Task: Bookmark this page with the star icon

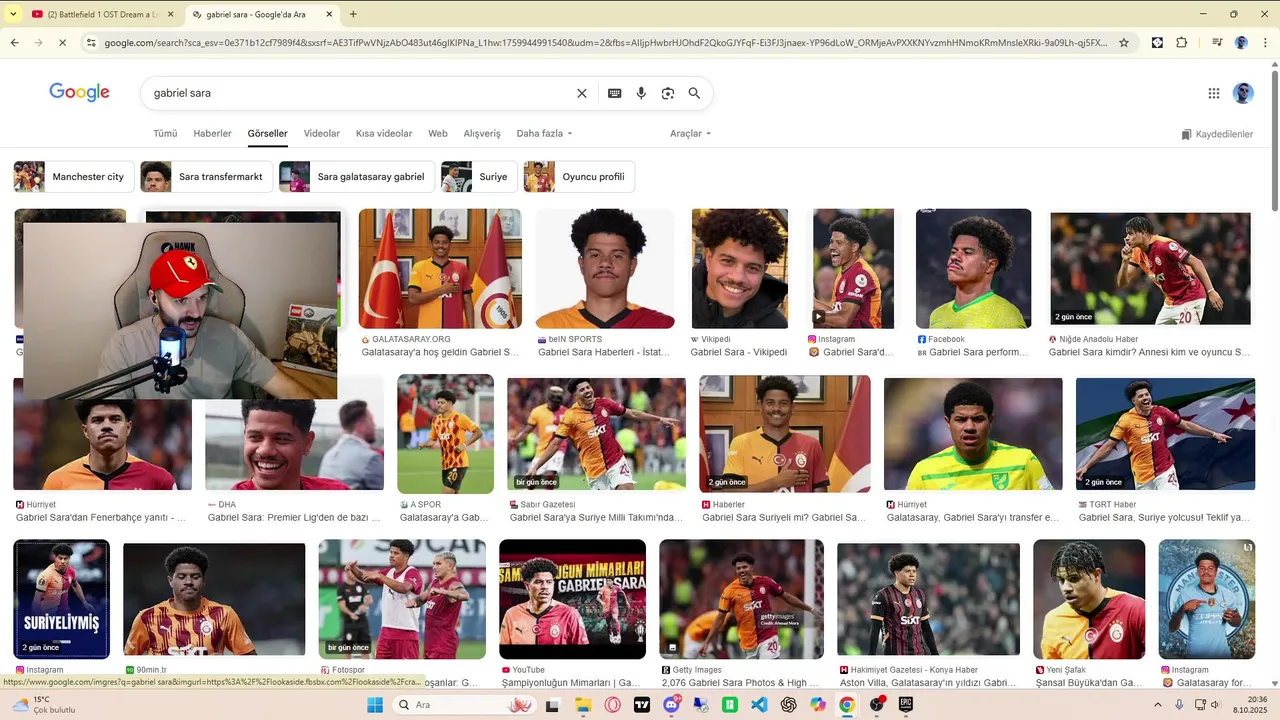Action: point(1124,43)
